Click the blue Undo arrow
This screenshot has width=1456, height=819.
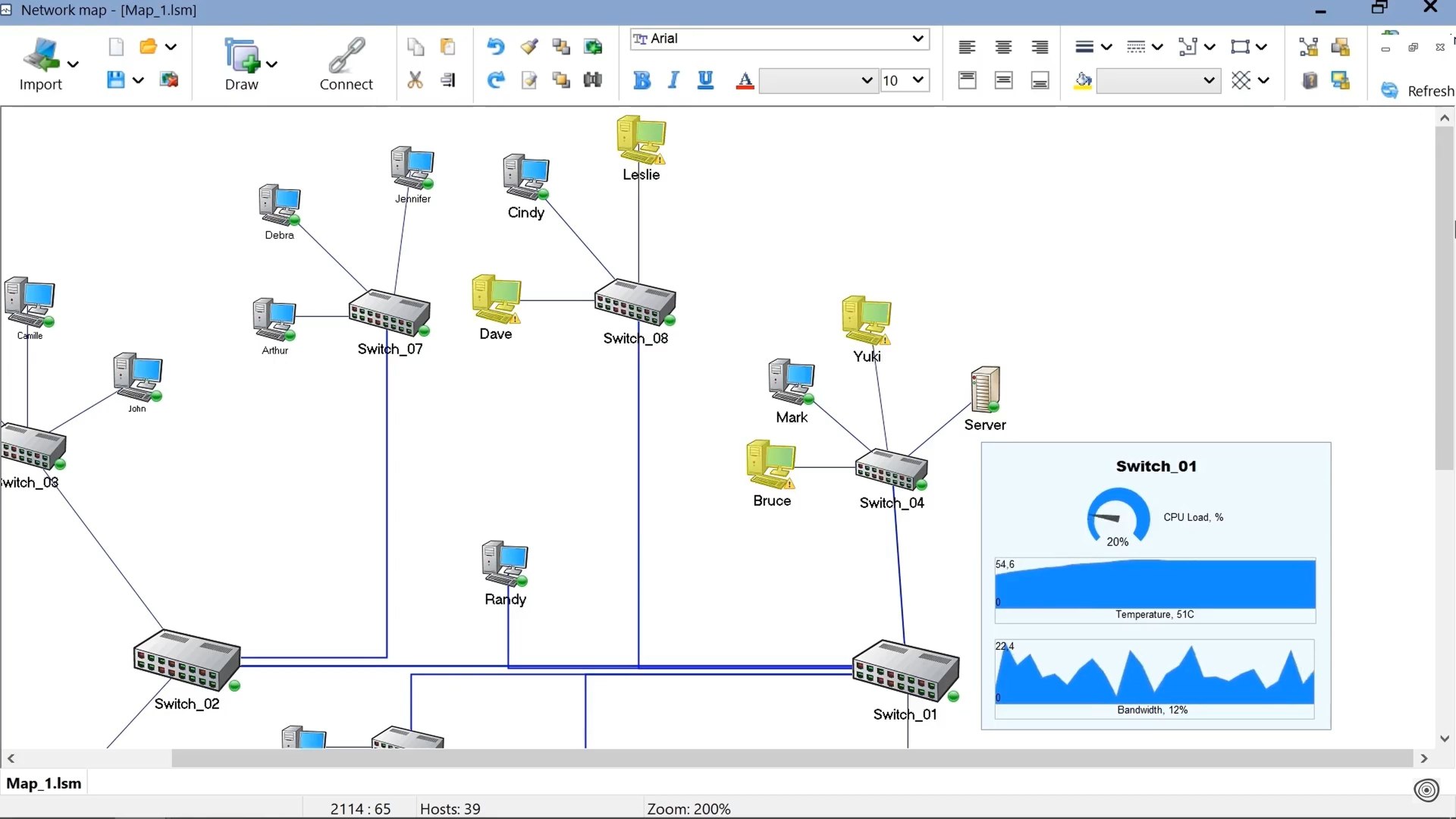[x=495, y=47]
